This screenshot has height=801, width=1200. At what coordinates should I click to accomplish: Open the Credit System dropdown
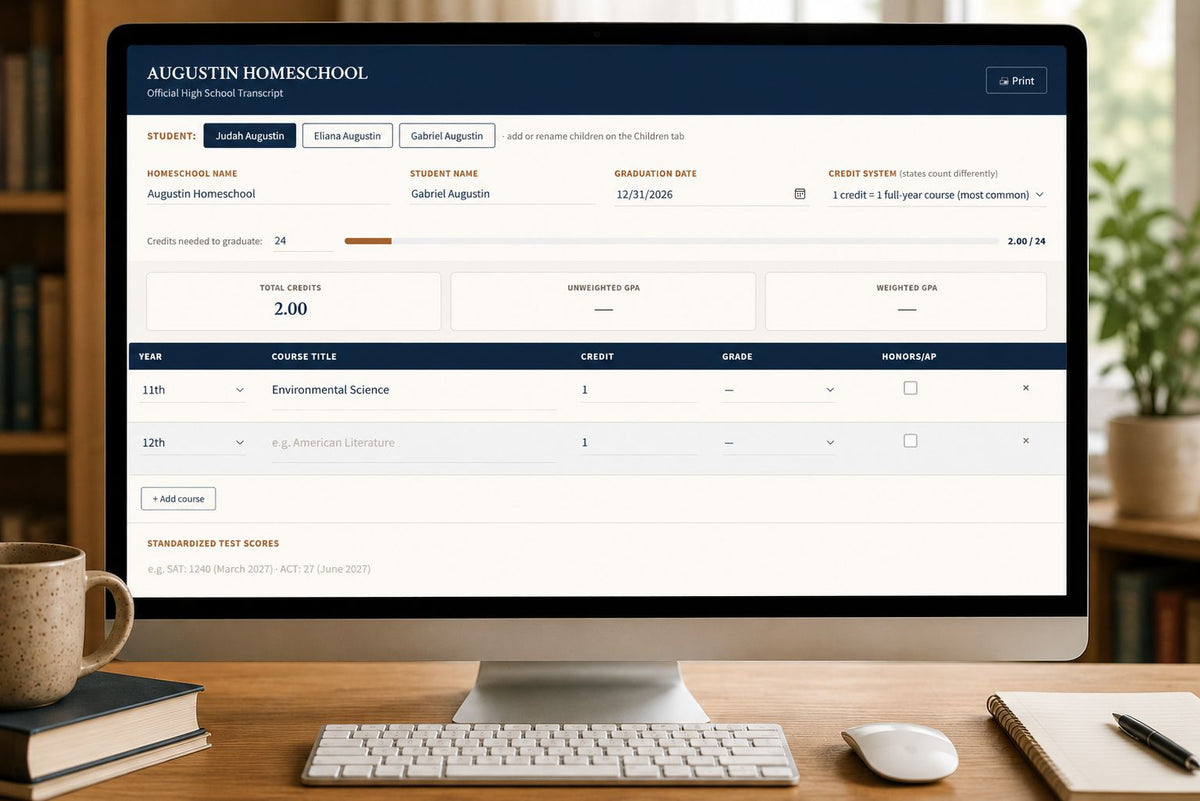pos(938,195)
